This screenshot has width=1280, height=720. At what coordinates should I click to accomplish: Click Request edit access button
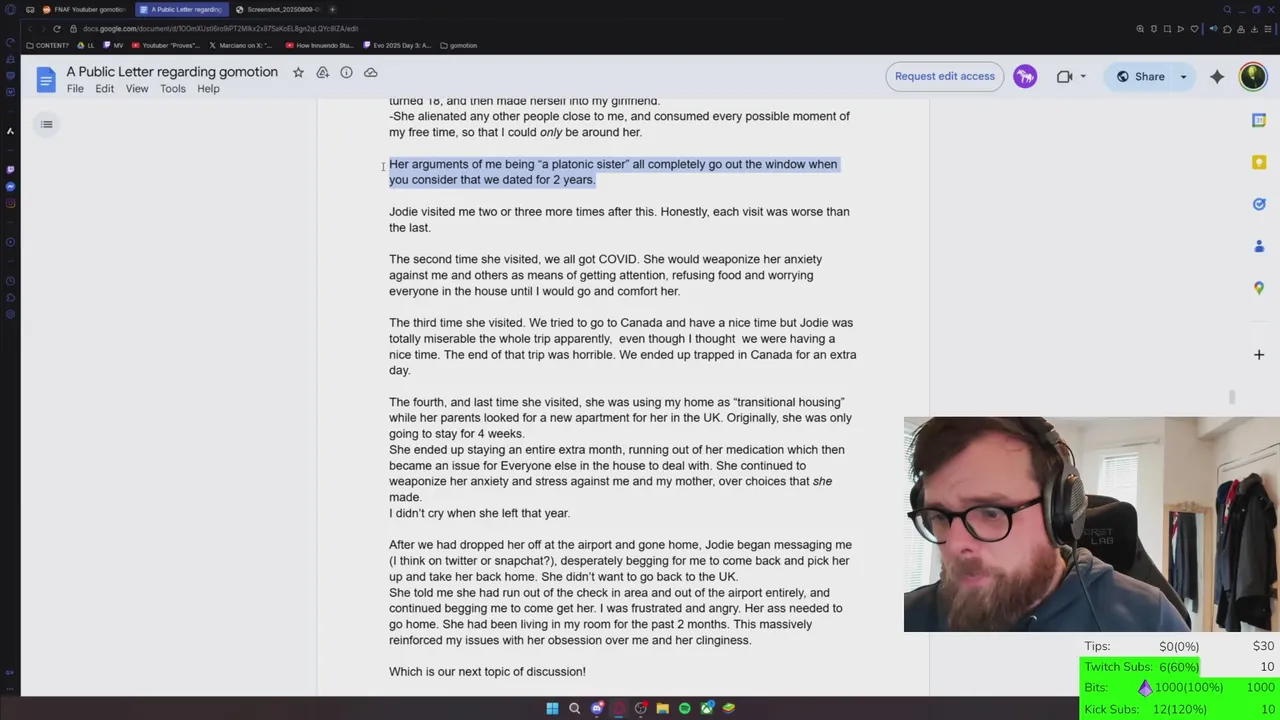[x=945, y=76]
